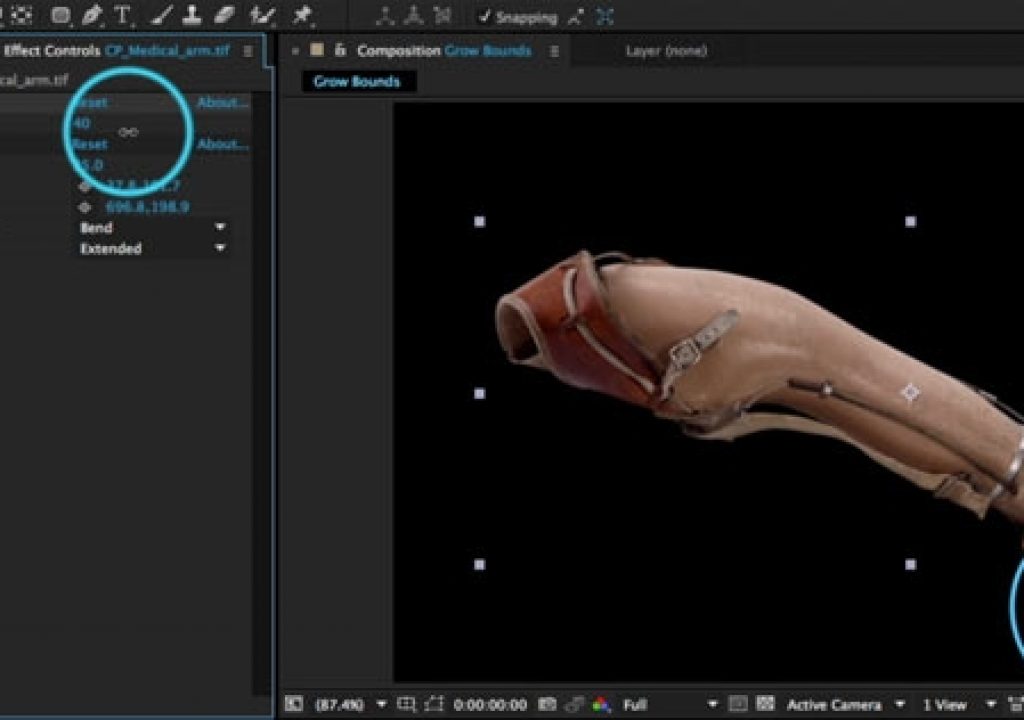This screenshot has height=720, width=1024.
Task: Click the top-left layer bounds handle
Action: tap(479, 221)
